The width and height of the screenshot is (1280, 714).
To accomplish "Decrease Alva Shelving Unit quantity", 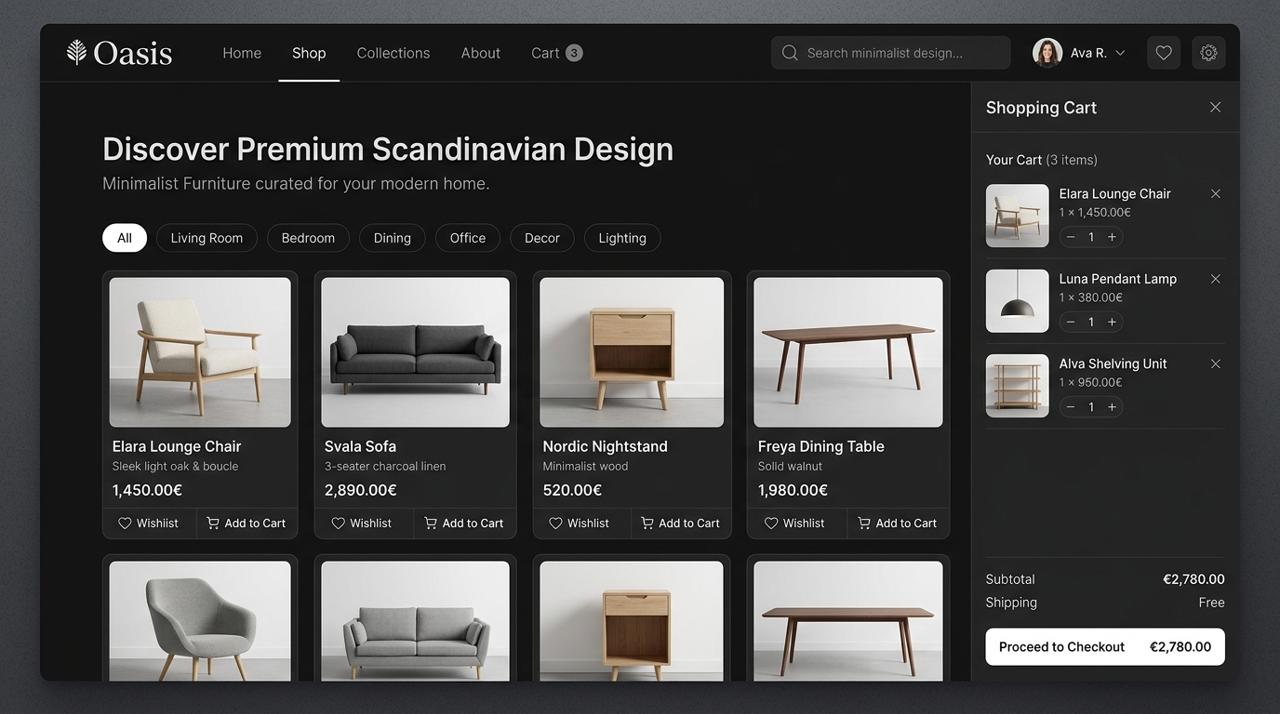I will click(1071, 407).
